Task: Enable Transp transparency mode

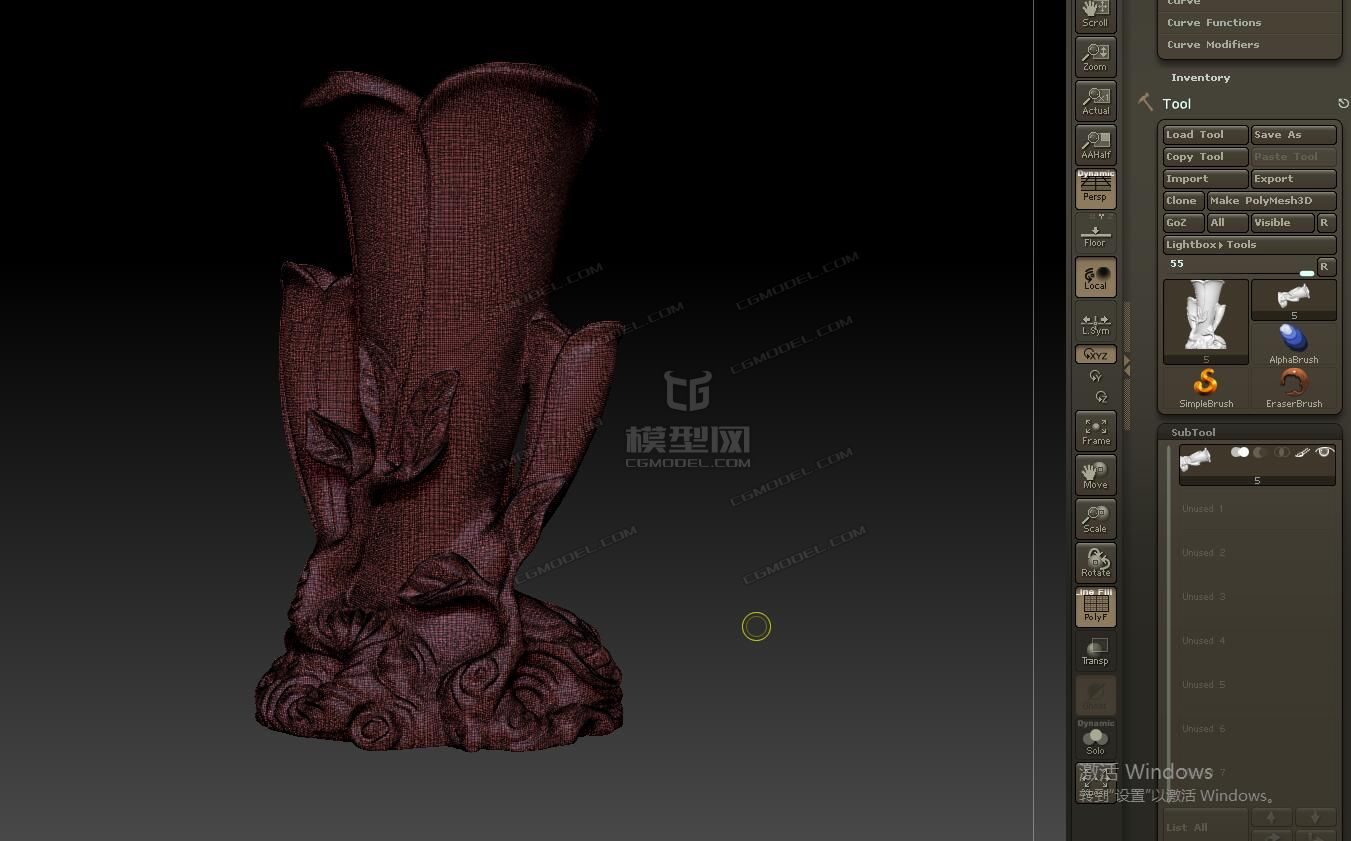Action: [x=1095, y=651]
